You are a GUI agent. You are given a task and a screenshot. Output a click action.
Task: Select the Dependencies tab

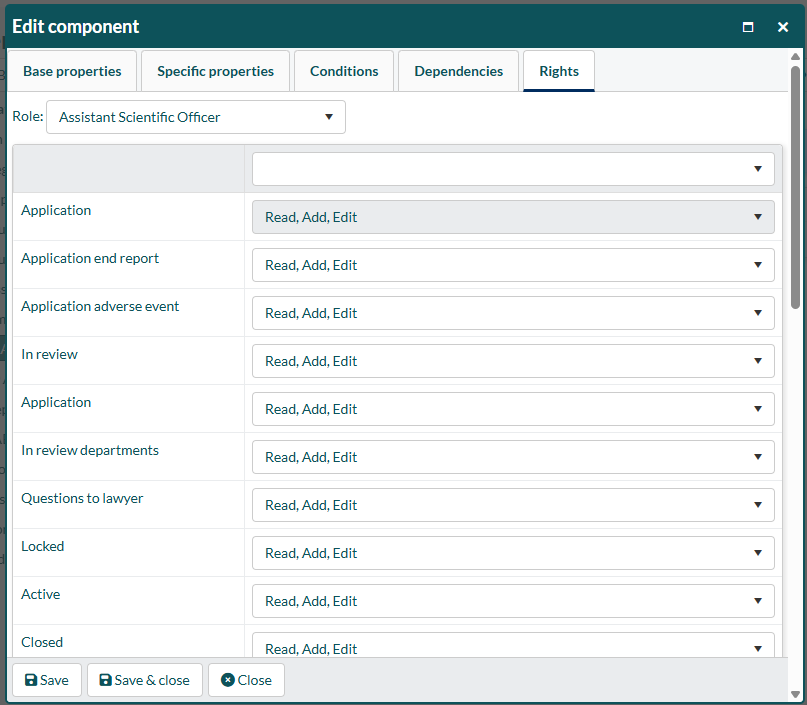458,71
